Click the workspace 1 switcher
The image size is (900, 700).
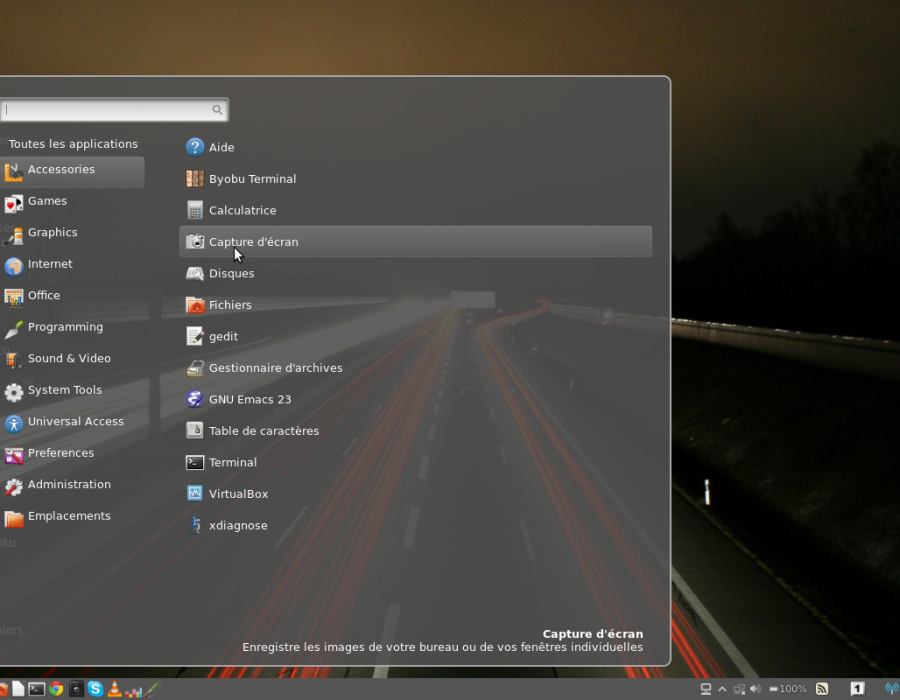(857, 689)
